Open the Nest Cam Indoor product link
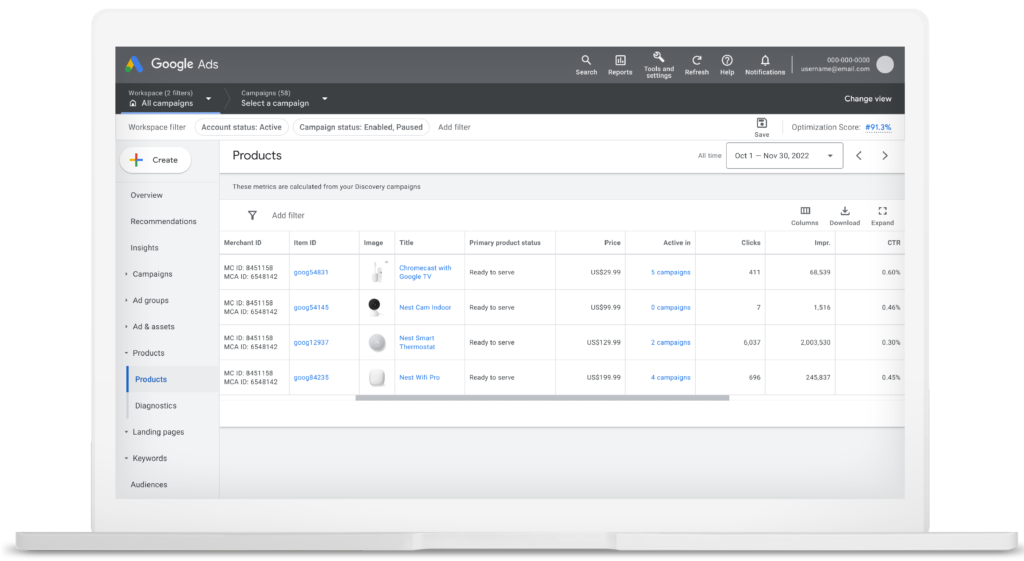Viewport: 1024px width, 561px height. tap(424, 307)
